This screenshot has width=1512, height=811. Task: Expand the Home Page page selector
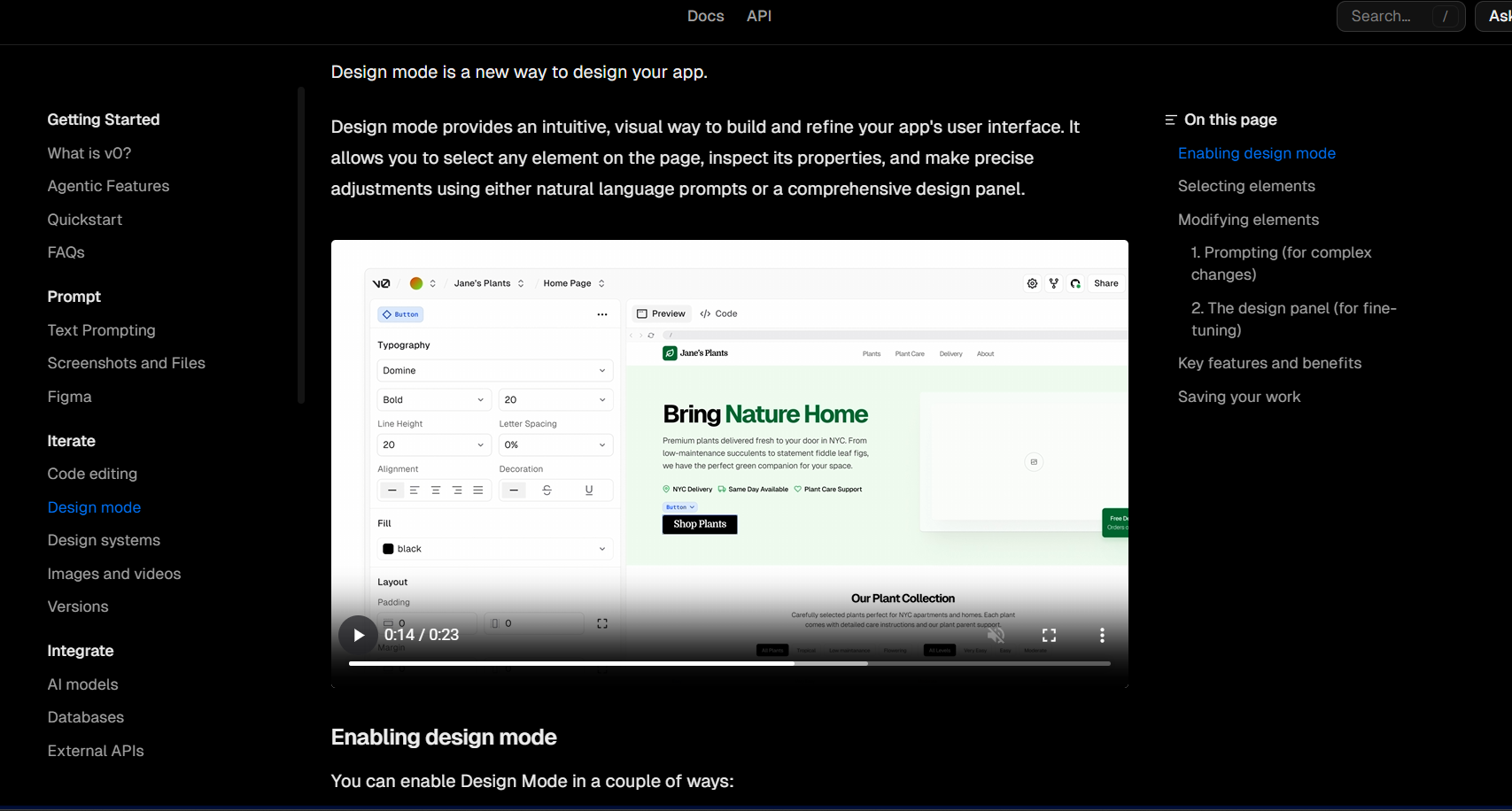(x=573, y=282)
